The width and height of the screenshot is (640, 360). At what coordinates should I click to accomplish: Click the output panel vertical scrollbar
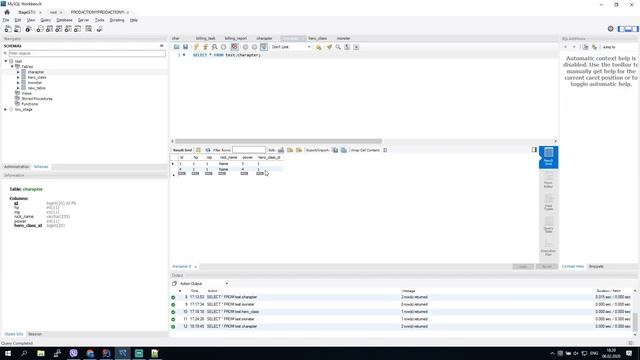pos(635,322)
